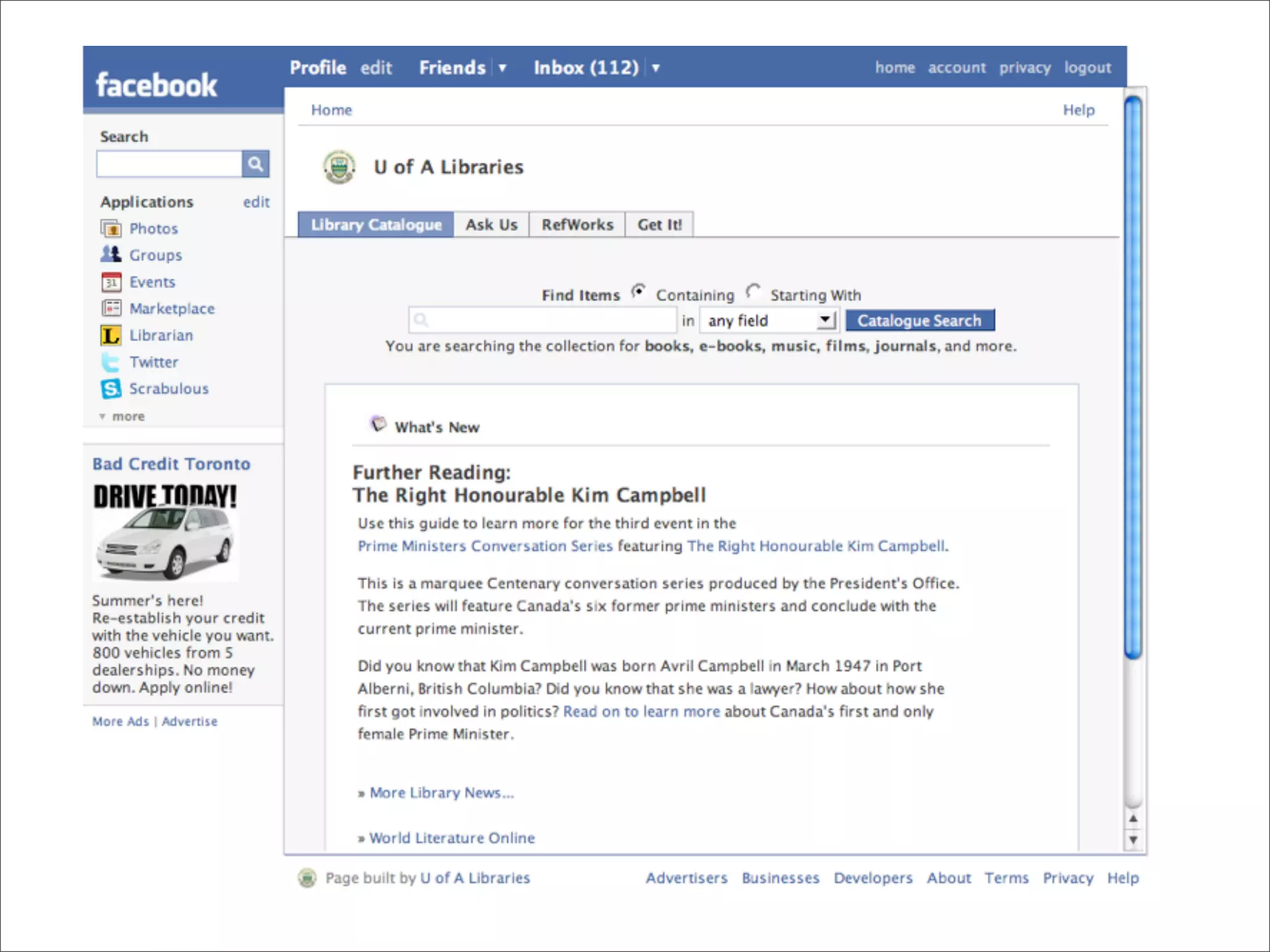Select the Starting With radio button
The image size is (1270, 952).
coord(753,291)
